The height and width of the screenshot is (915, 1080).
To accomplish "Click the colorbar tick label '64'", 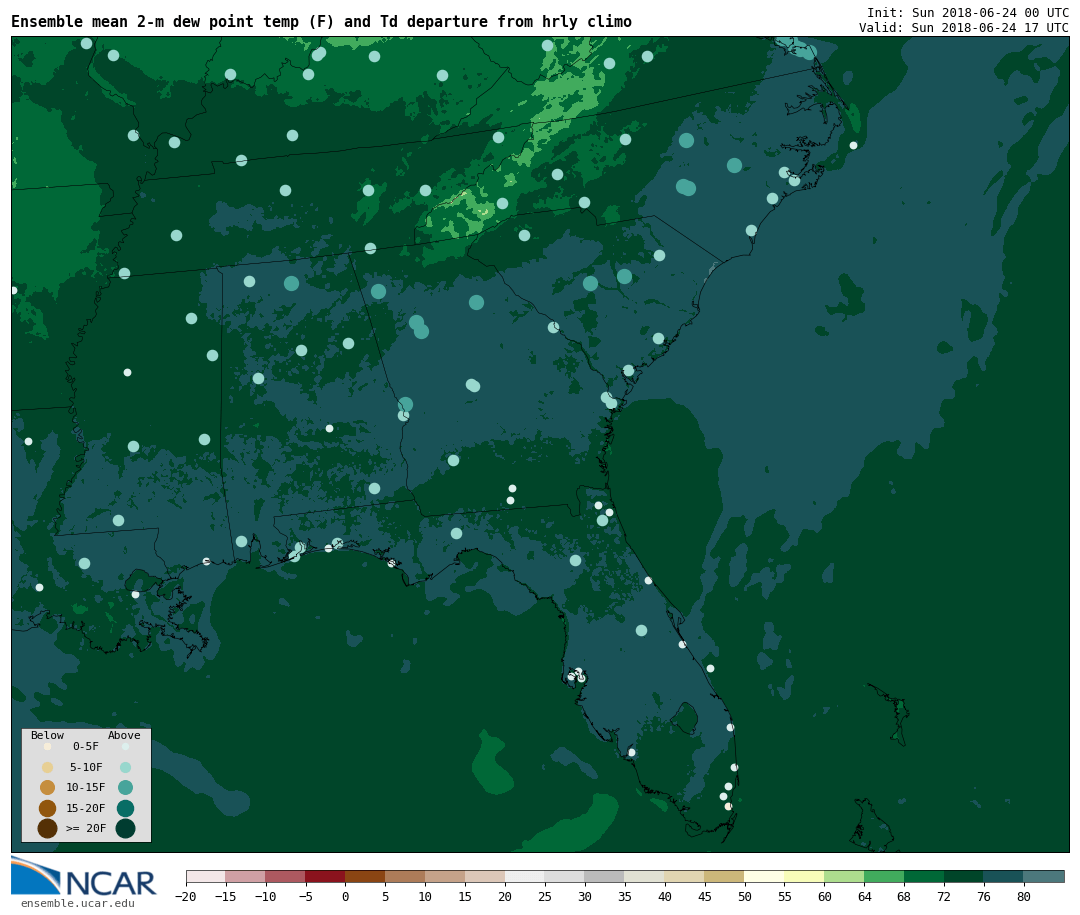I will click(864, 896).
